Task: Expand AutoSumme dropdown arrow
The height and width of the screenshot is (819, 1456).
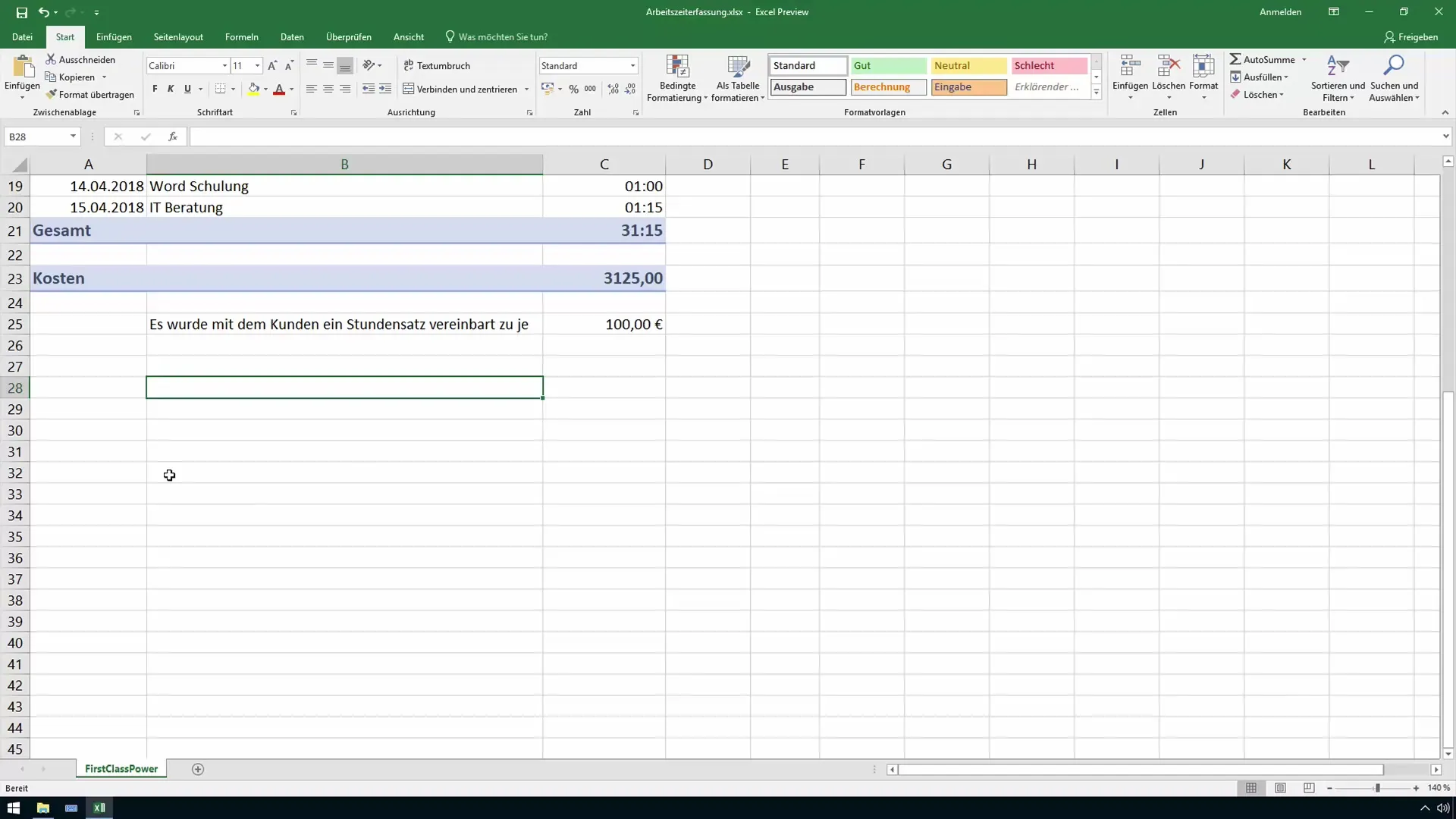Action: [x=1304, y=59]
